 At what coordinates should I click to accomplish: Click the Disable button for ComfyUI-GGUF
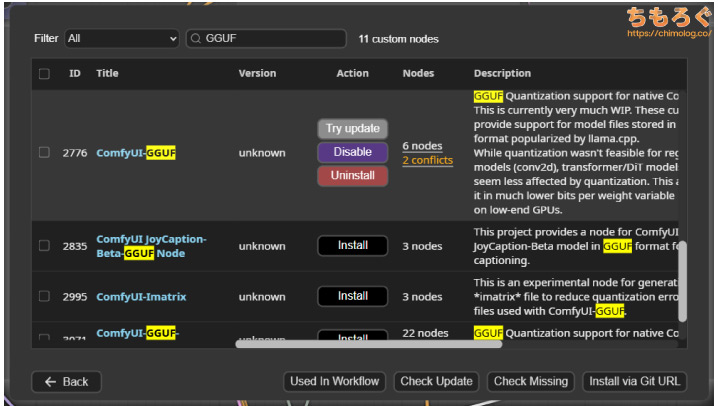tap(353, 152)
